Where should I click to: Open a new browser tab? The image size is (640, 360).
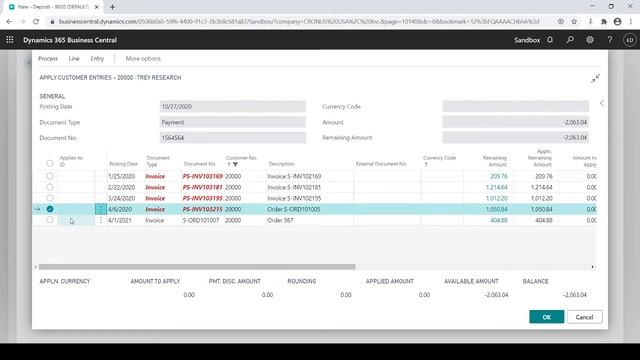point(112,7)
